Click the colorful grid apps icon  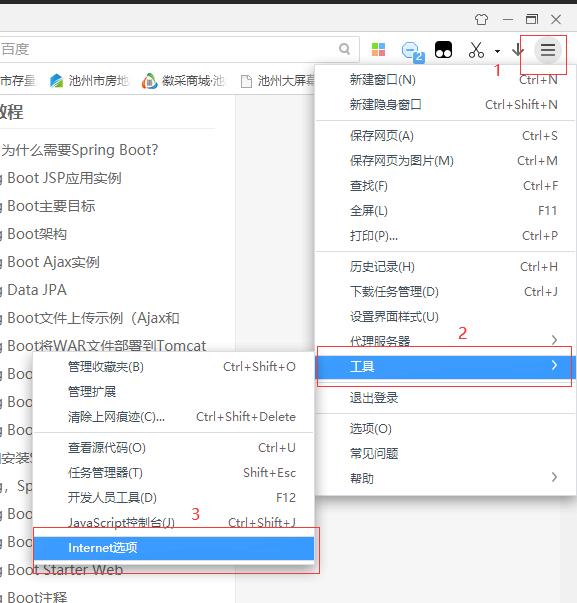(379, 50)
